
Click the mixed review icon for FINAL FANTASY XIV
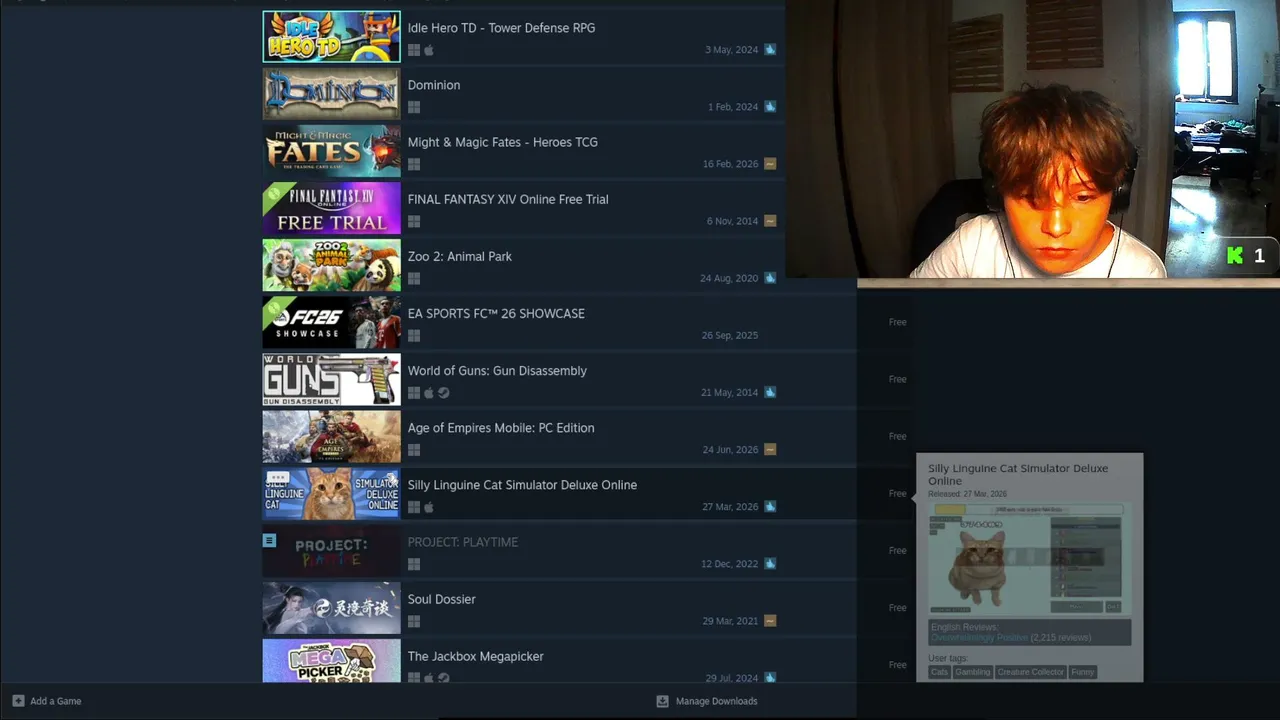[770, 220]
